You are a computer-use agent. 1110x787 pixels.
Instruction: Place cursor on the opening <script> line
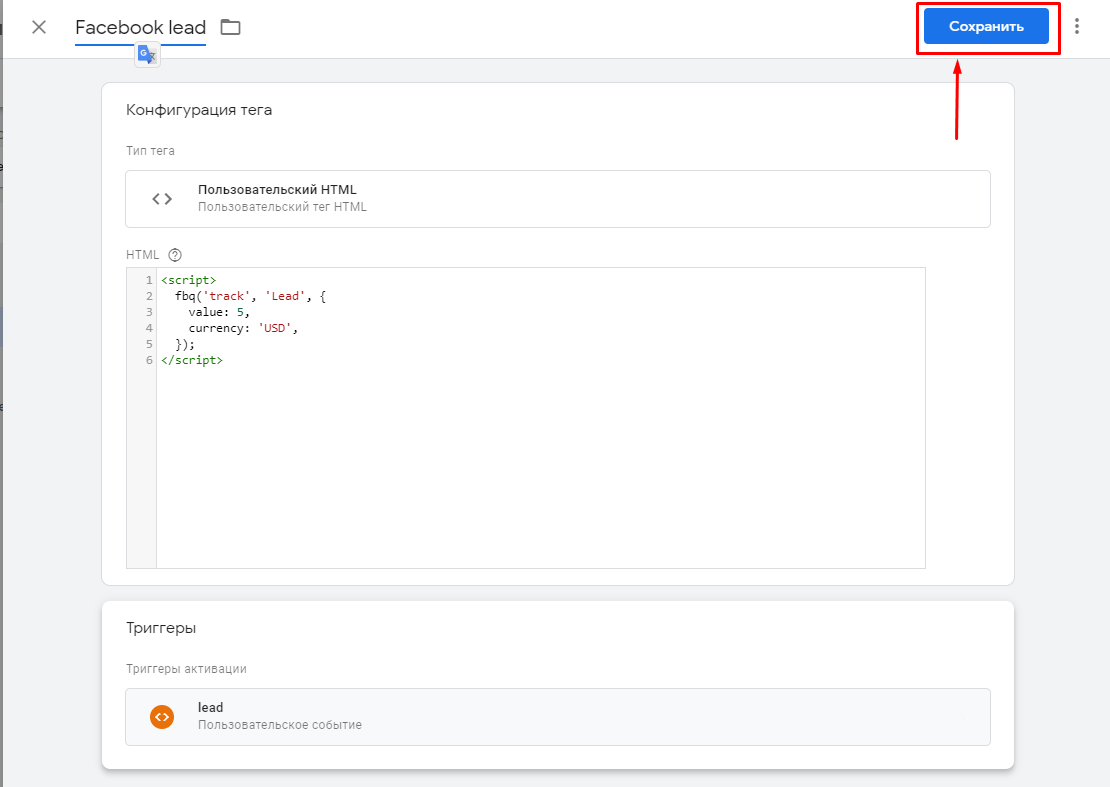click(x=188, y=280)
